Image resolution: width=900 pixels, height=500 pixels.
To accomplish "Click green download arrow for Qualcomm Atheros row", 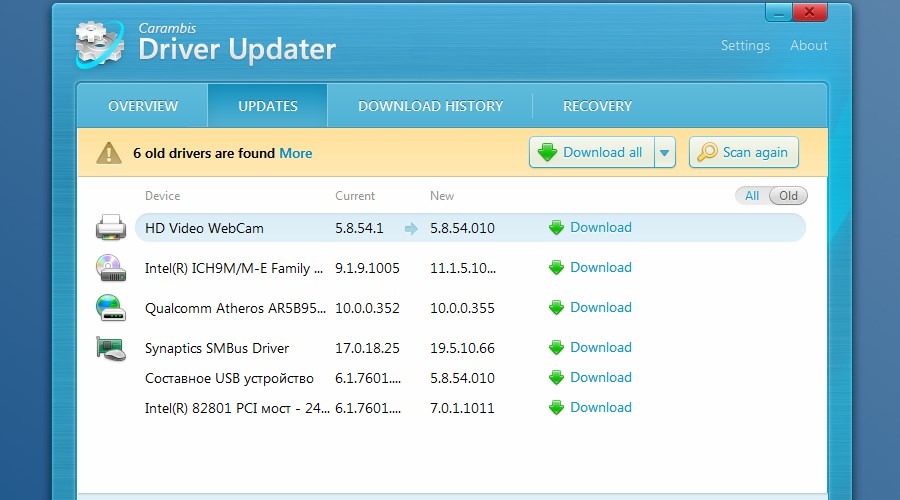I will pos(556,308).
